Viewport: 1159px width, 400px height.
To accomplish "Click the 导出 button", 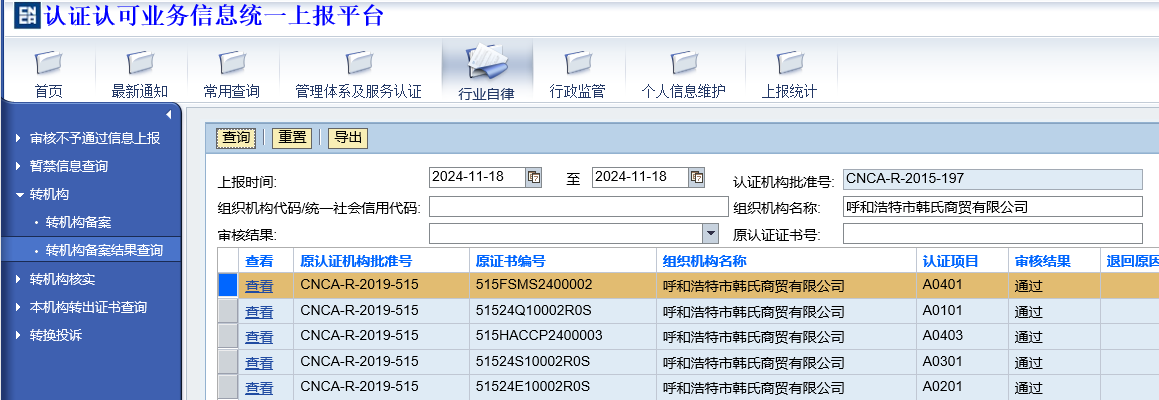I will (347, 138).
